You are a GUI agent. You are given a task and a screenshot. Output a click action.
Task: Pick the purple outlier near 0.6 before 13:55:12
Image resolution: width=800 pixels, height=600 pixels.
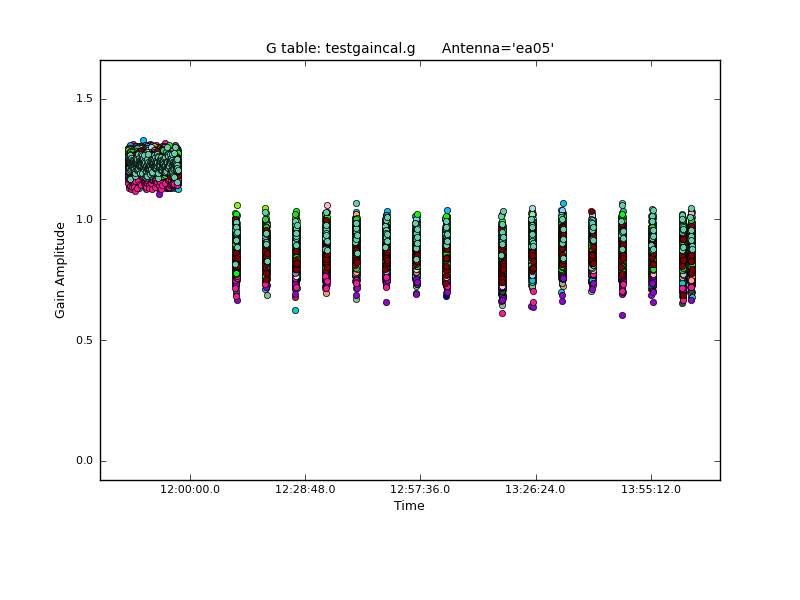point(622,315)
